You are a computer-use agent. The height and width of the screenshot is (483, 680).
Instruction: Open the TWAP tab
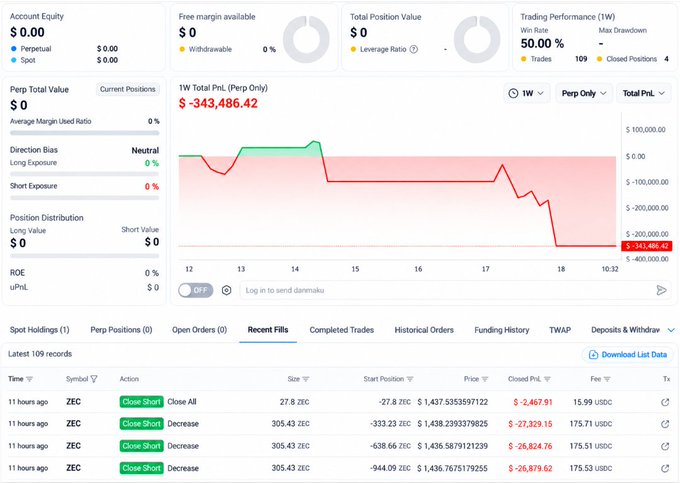(560, 330)
